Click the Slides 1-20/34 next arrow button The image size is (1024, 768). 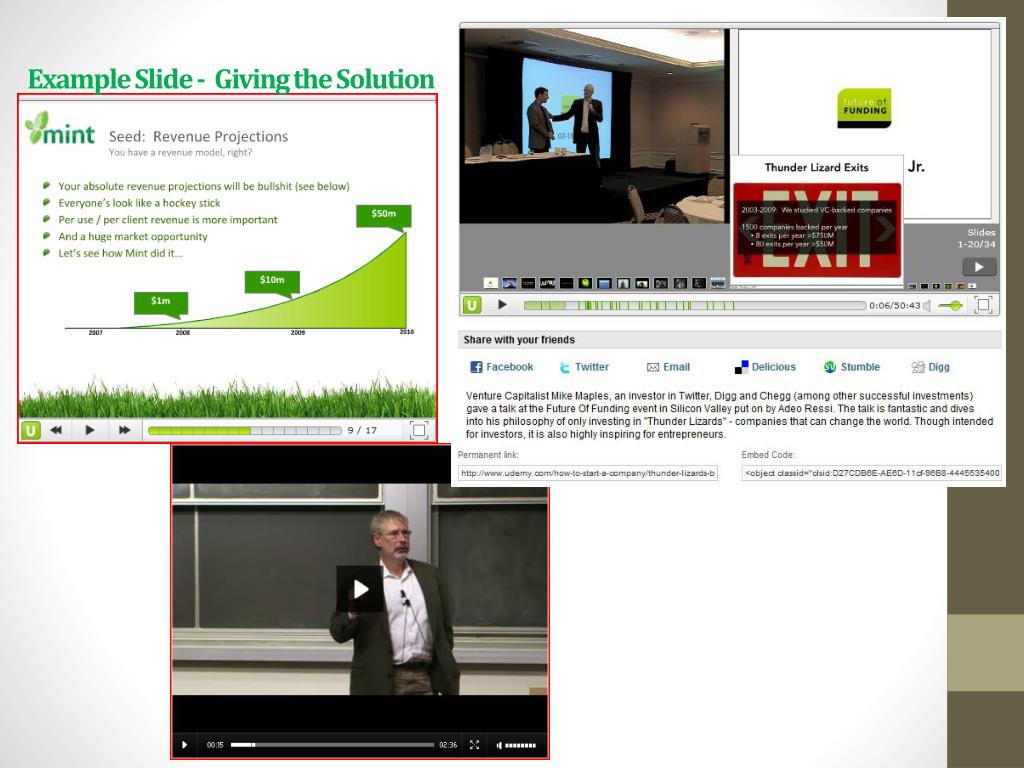tap(979, 267)
